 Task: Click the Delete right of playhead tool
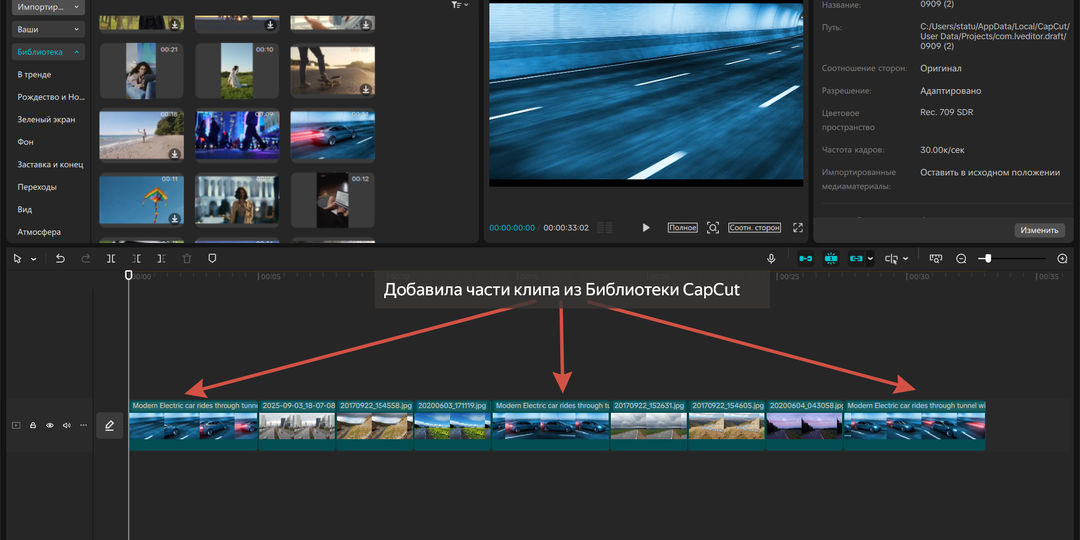(x=161, y=259)
